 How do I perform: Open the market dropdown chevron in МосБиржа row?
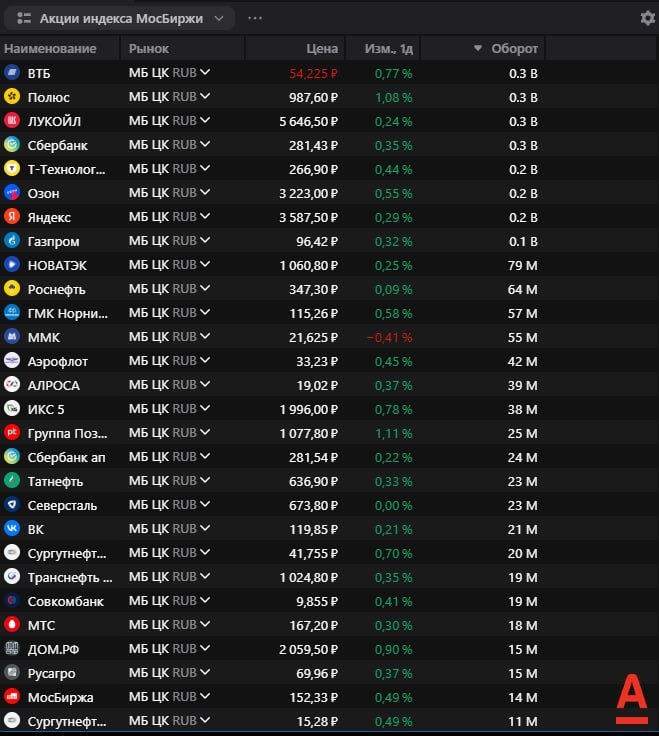point(205,697)
